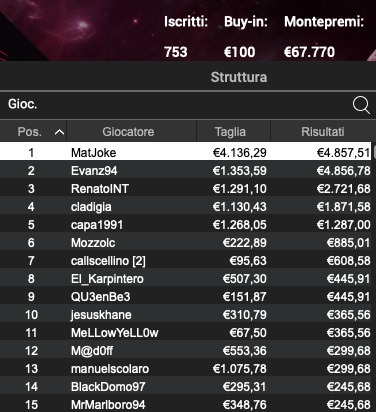
Task: Sort by Risultati column header
Action: (323, 132)
